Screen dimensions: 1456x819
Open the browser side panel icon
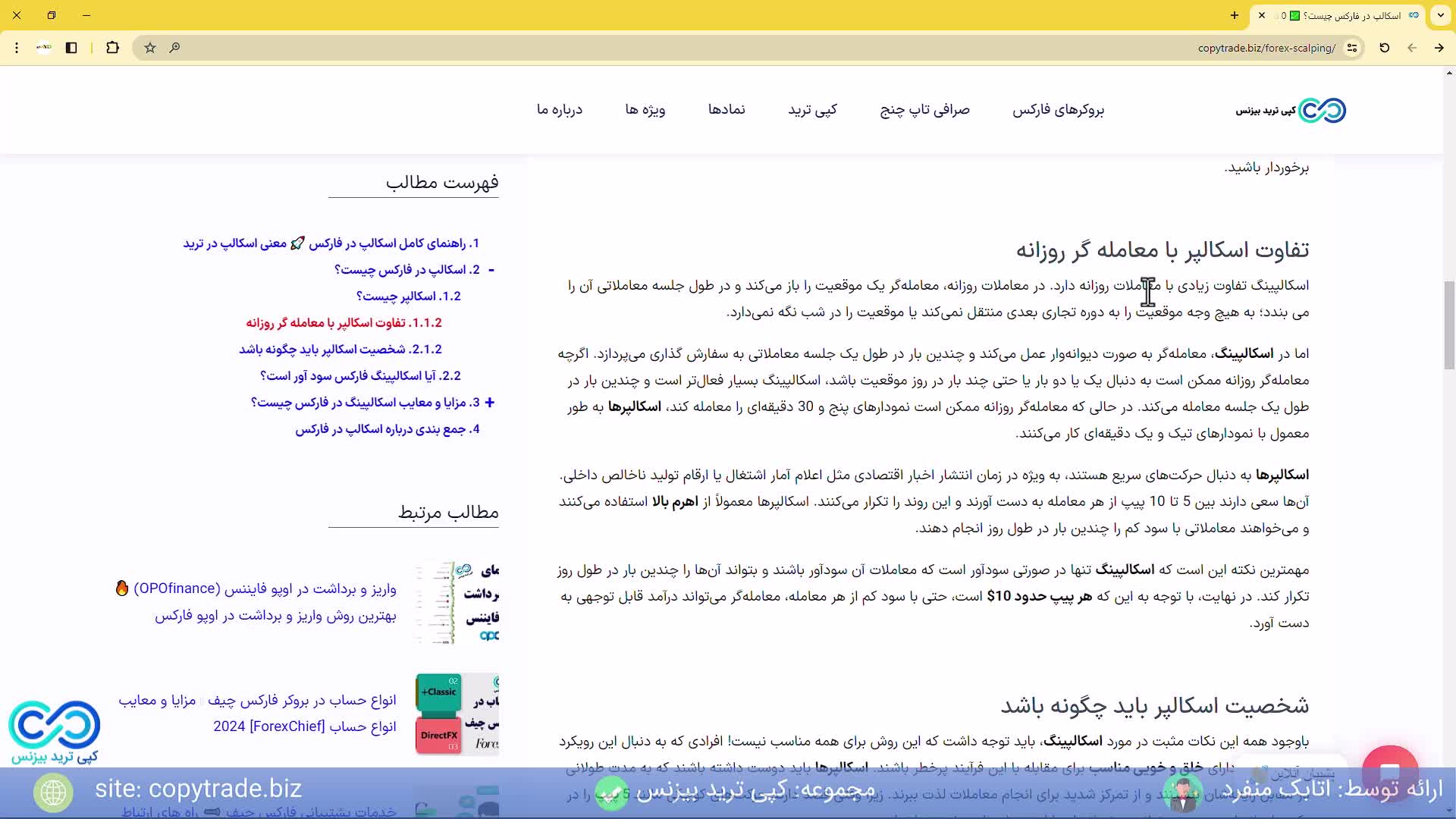click(71, 48)
